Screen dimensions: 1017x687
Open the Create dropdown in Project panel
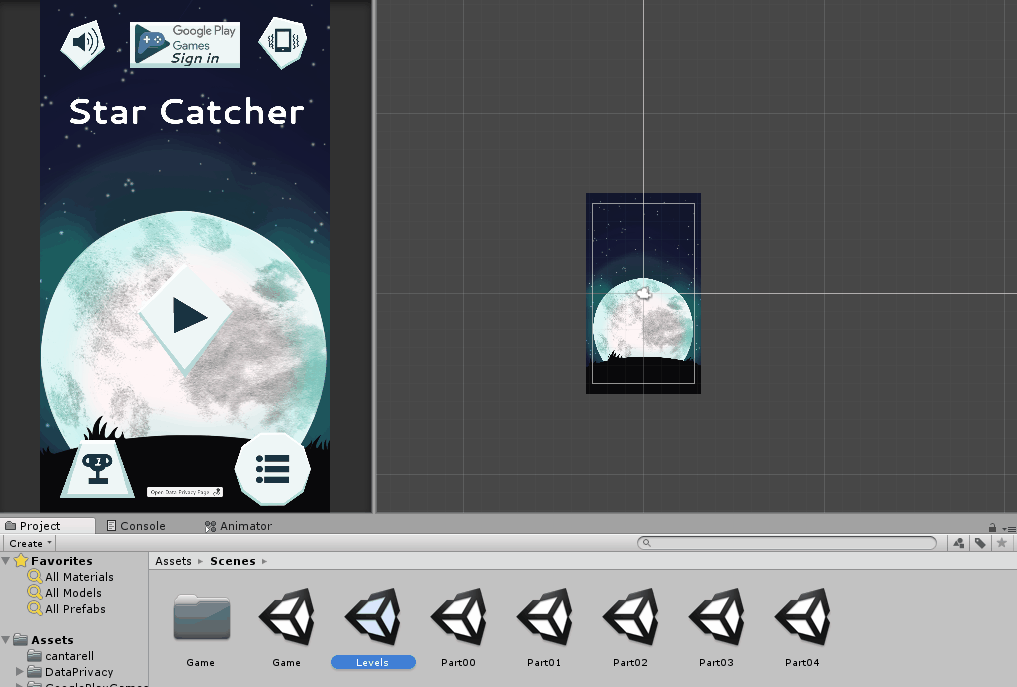point(30,543)
